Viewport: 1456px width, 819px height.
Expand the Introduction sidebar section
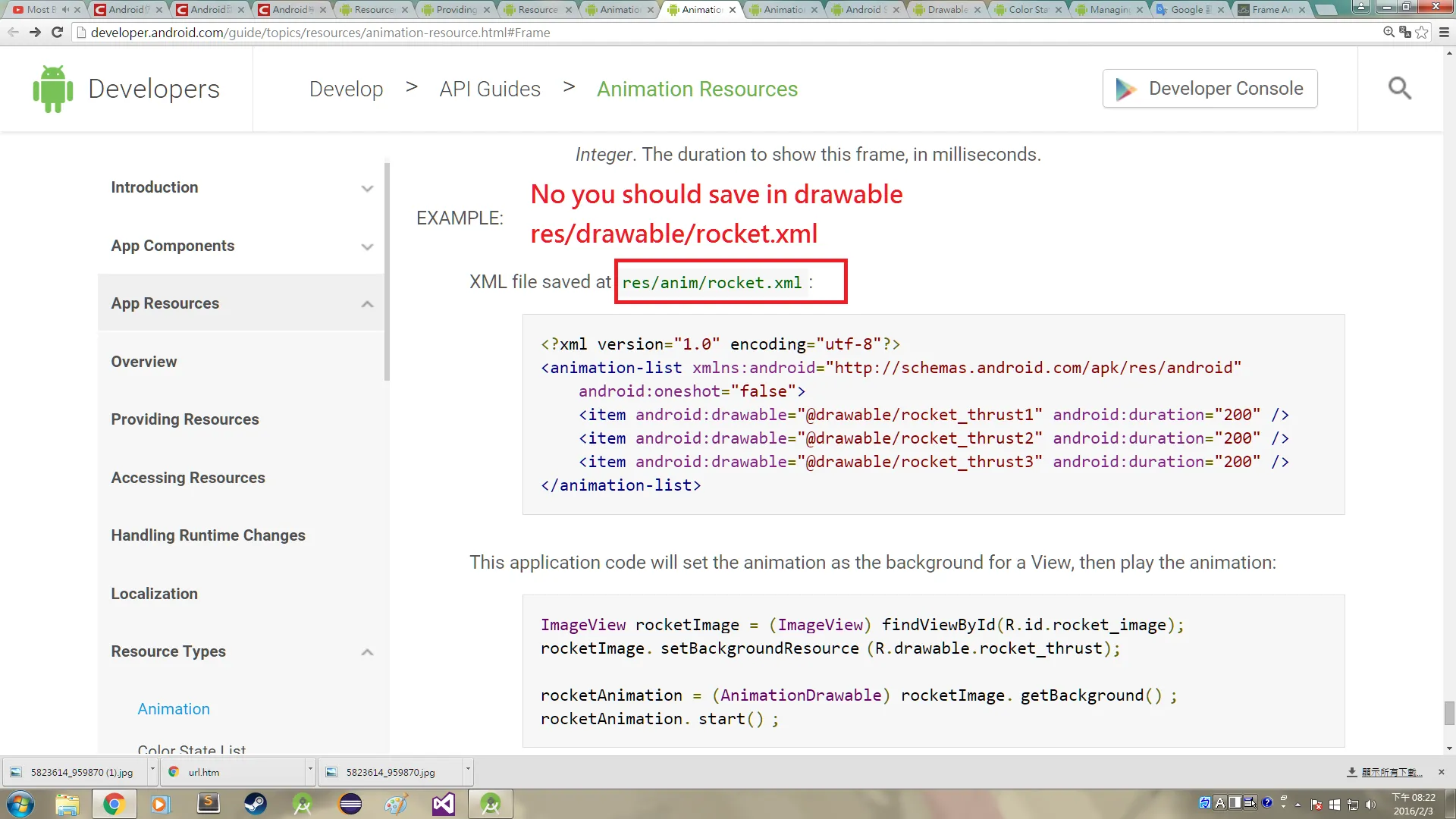[367, 188]
